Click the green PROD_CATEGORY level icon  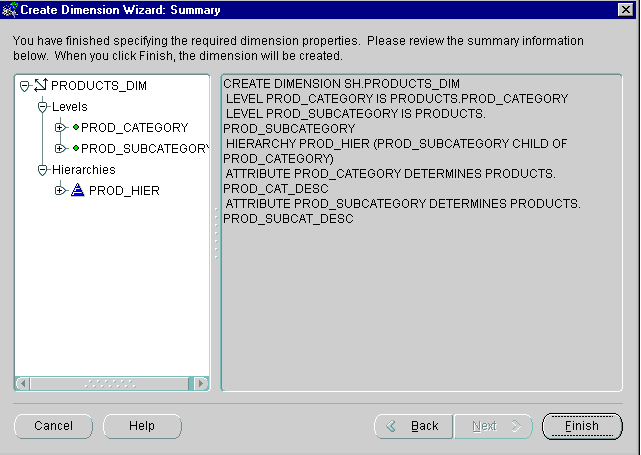tap(75, 128)
